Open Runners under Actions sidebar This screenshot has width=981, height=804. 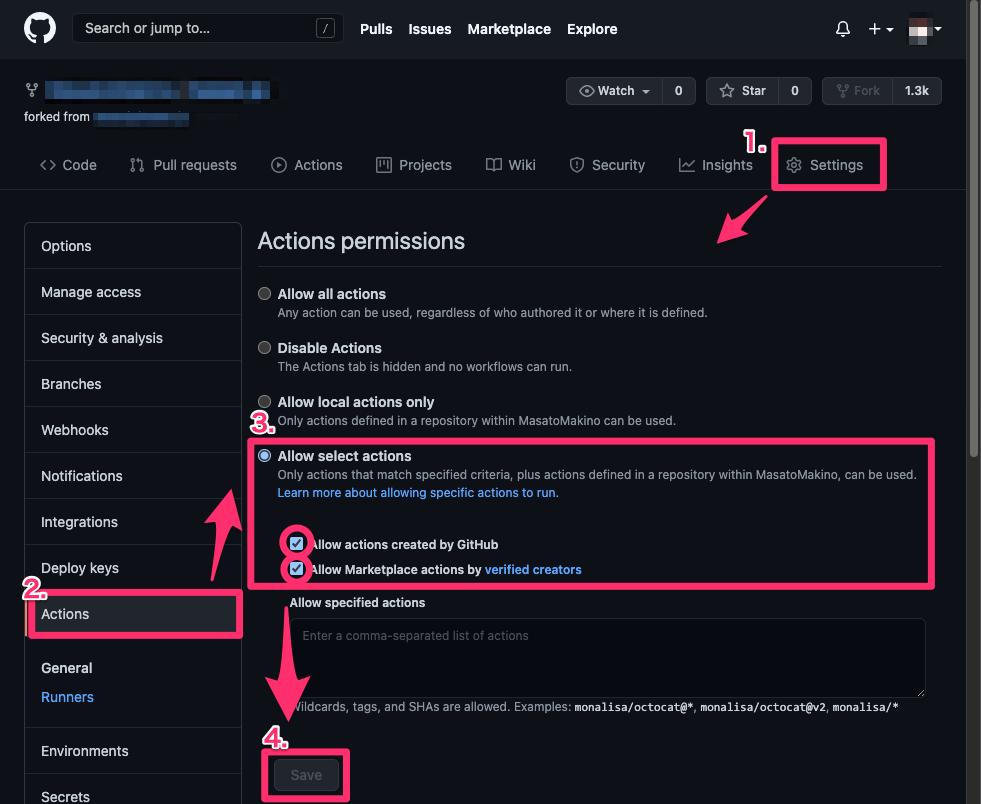click(68, 697)
